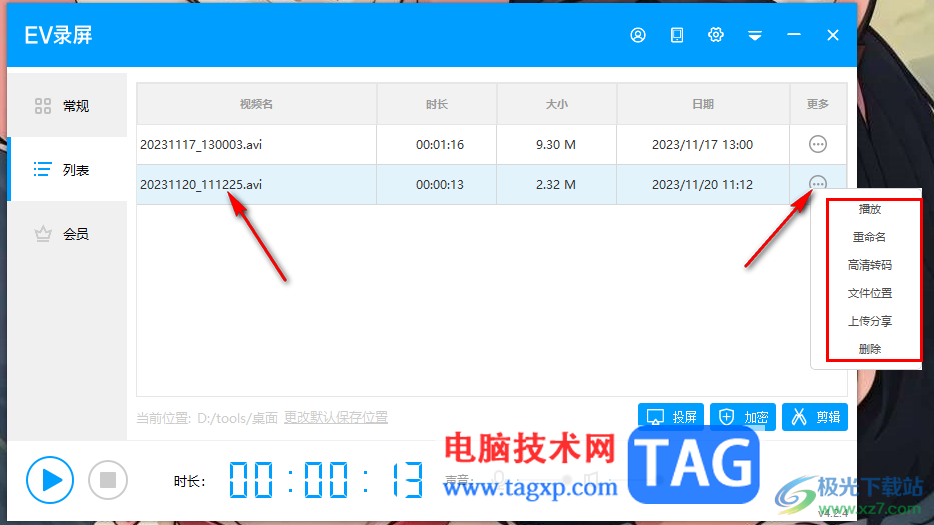Image resolution: width=934 pixels, height=525 pixels.
Task: Switch to the 列表 tab
Action: 67,169
